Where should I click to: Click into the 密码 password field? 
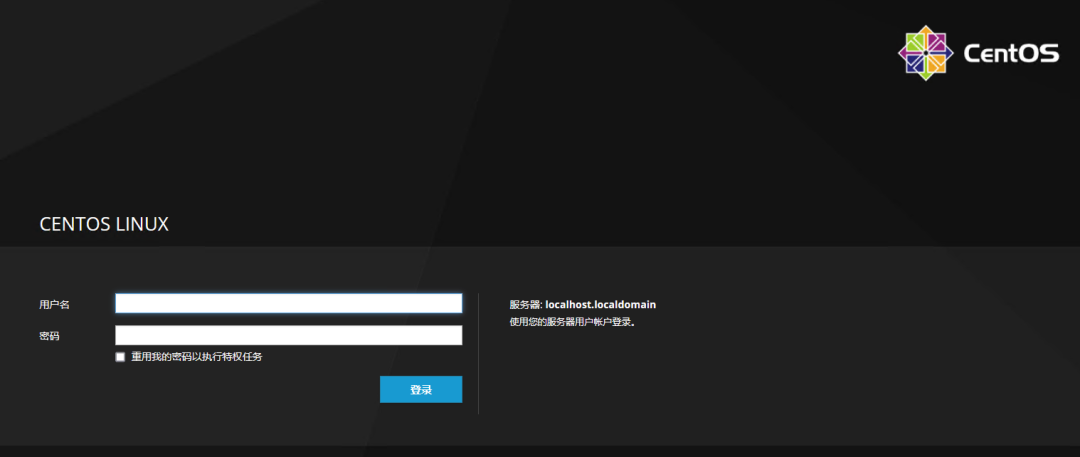(289, 336)
